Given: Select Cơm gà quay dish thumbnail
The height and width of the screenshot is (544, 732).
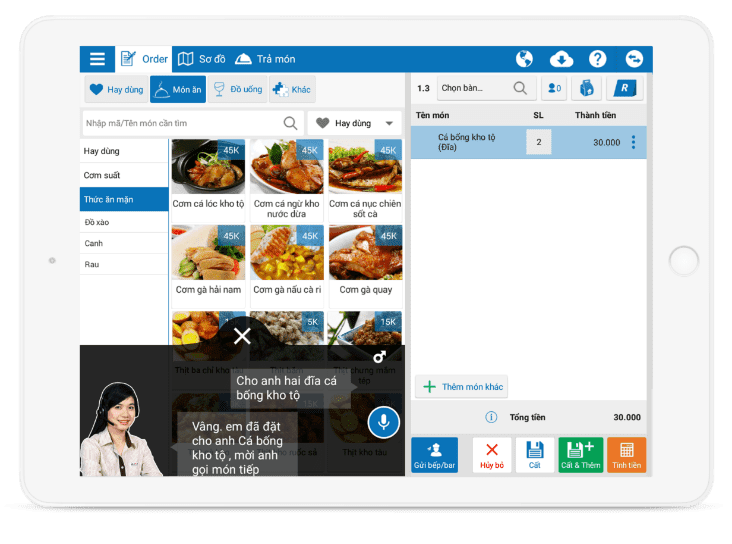Looking at the screenshot, I should [366, 261].
